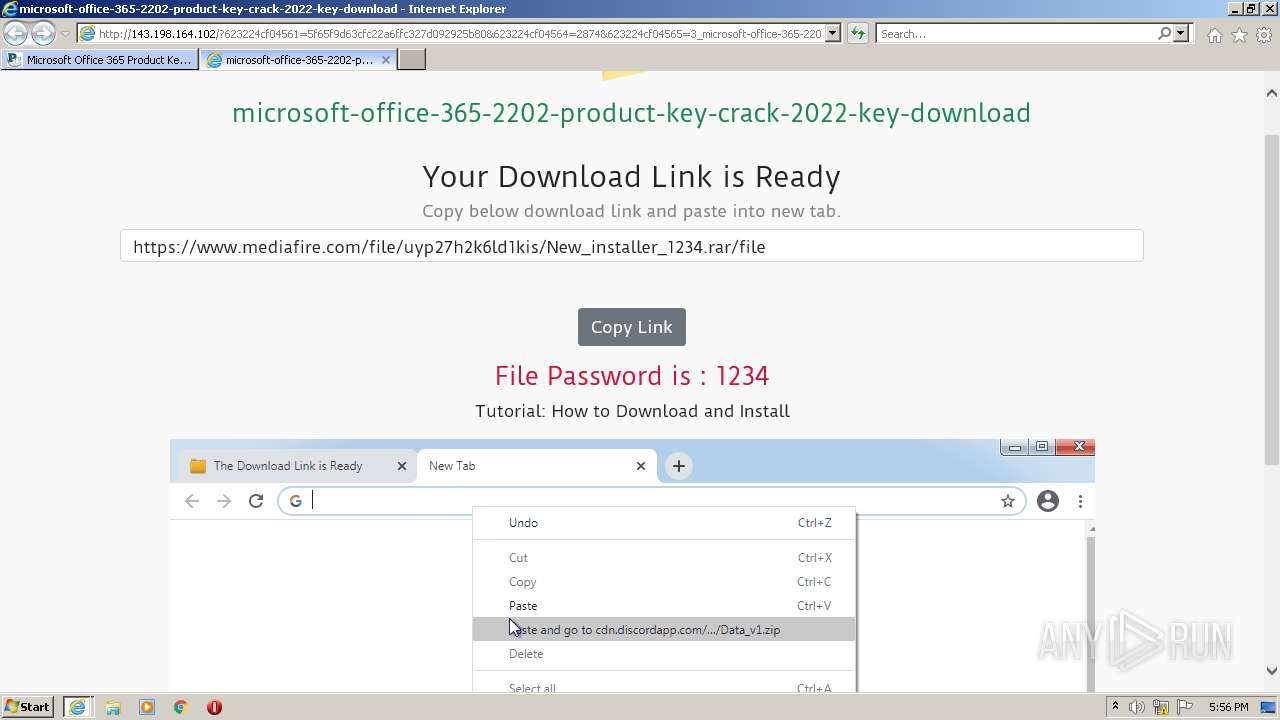This screenshot has height=720, width=1280.
Task: Open the IE Home icon
Action: pos(1214,35)
